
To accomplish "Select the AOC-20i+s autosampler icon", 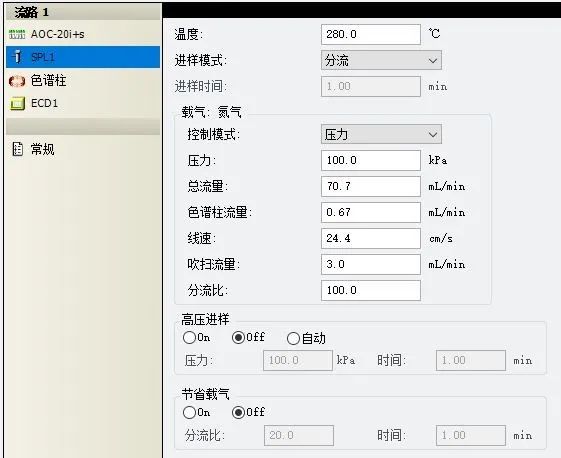I will (17, 34).
